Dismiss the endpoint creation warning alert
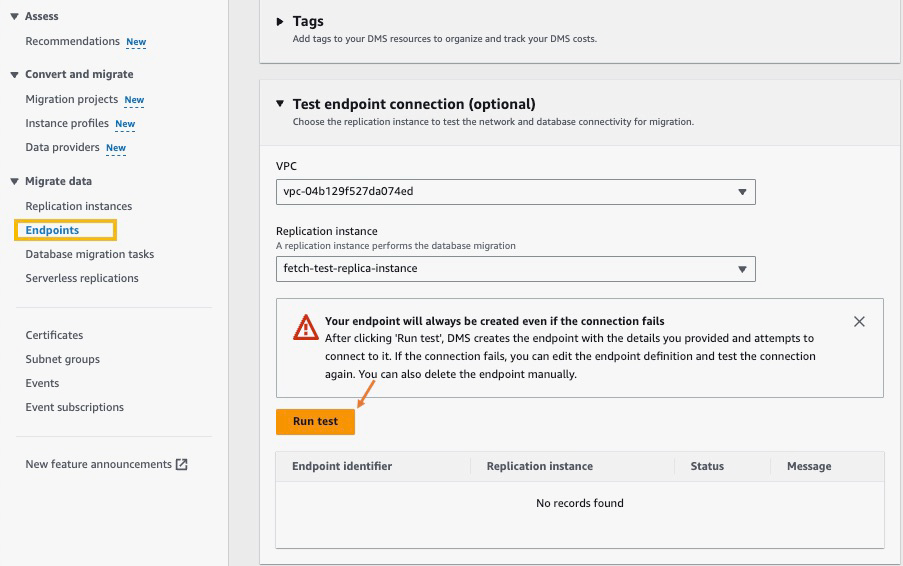This screenshot has width=903, height=566. (859, 322)
